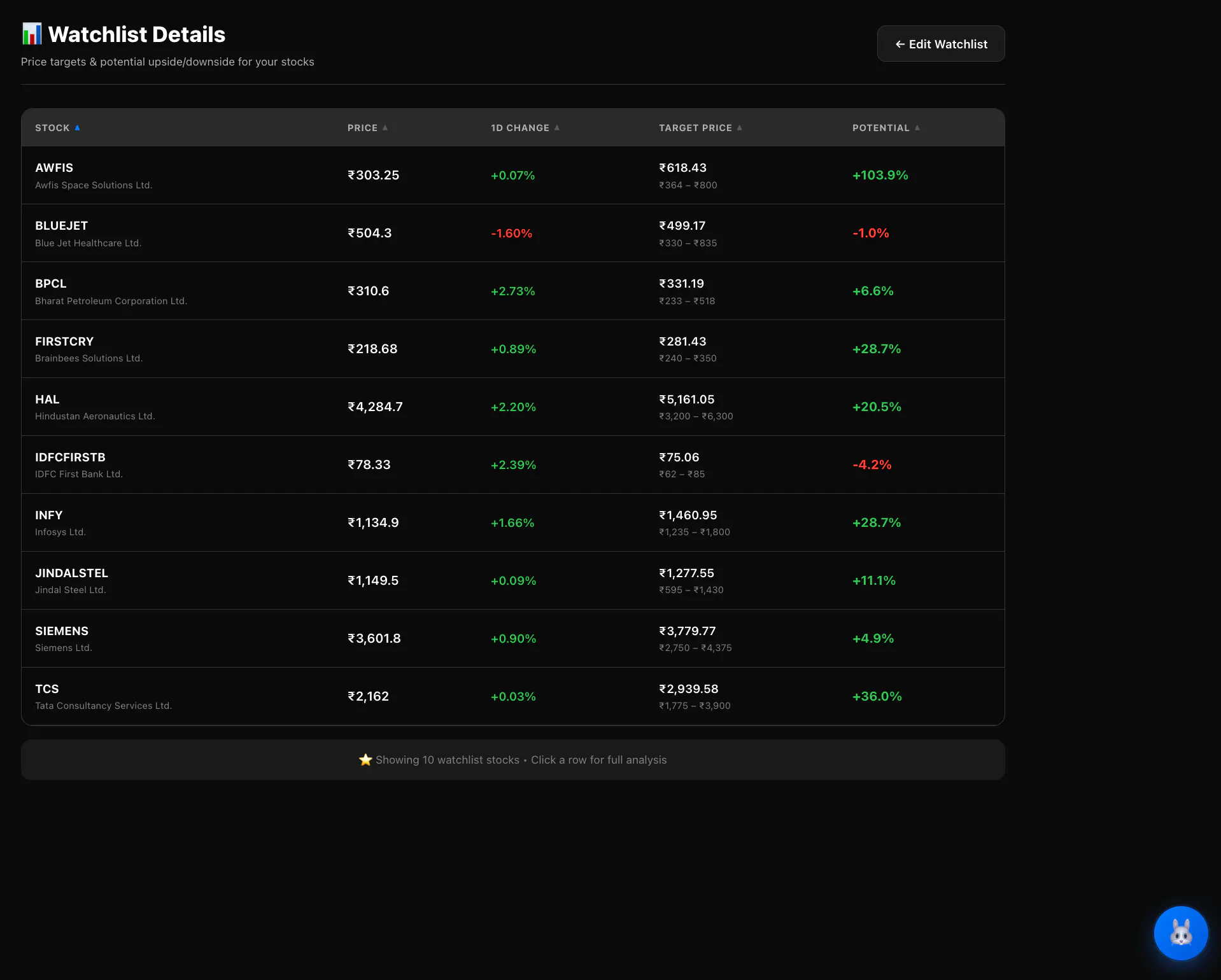
Task: Sort by the Target Price column sort arrow
Action: pos(740,128)
